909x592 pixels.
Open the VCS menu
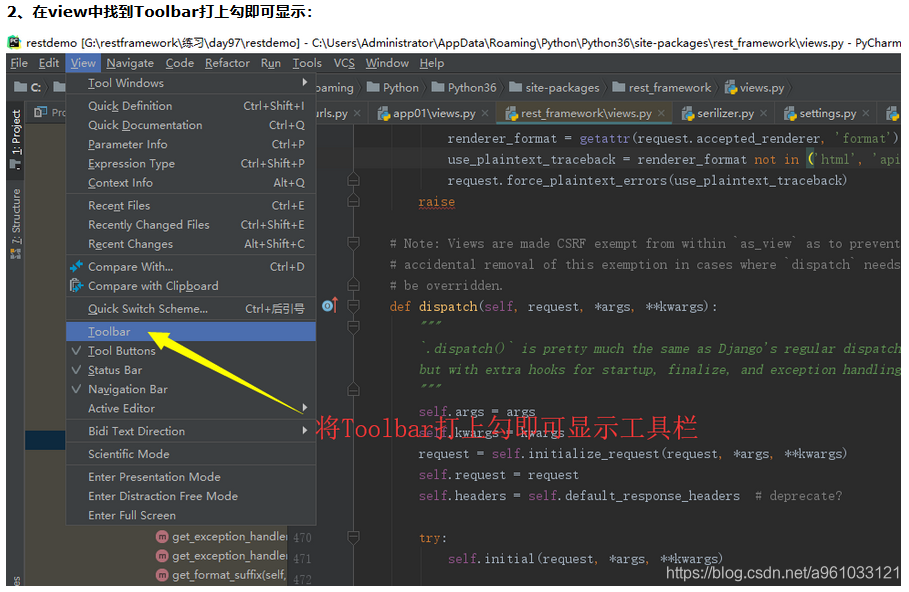(x=344, y=63)
